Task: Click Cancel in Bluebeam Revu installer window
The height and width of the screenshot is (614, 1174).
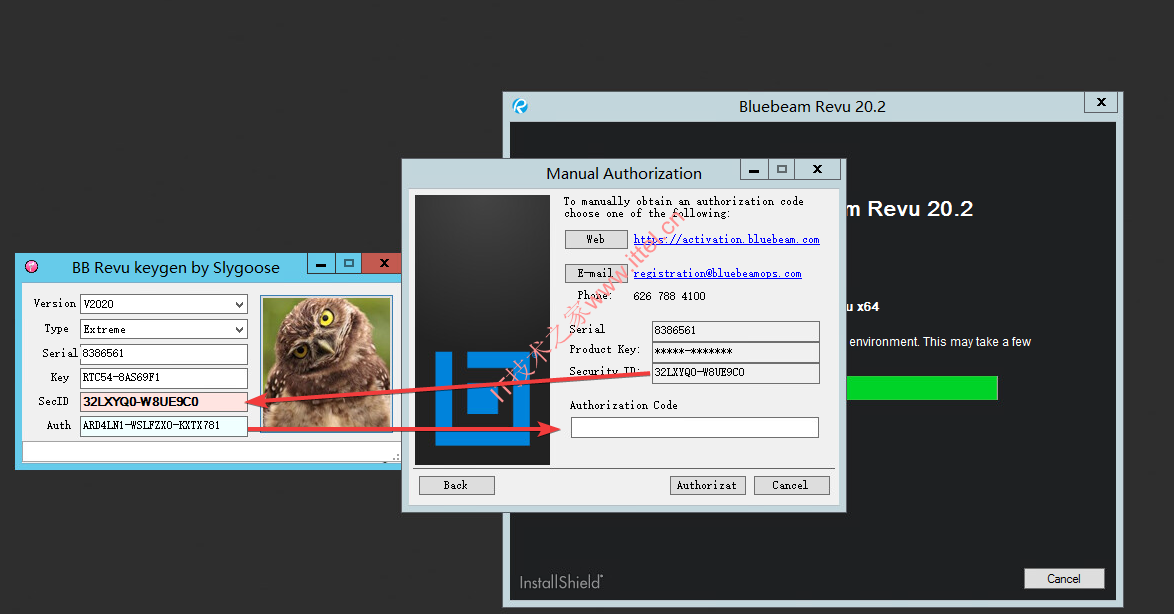Action: (1064, 579)
